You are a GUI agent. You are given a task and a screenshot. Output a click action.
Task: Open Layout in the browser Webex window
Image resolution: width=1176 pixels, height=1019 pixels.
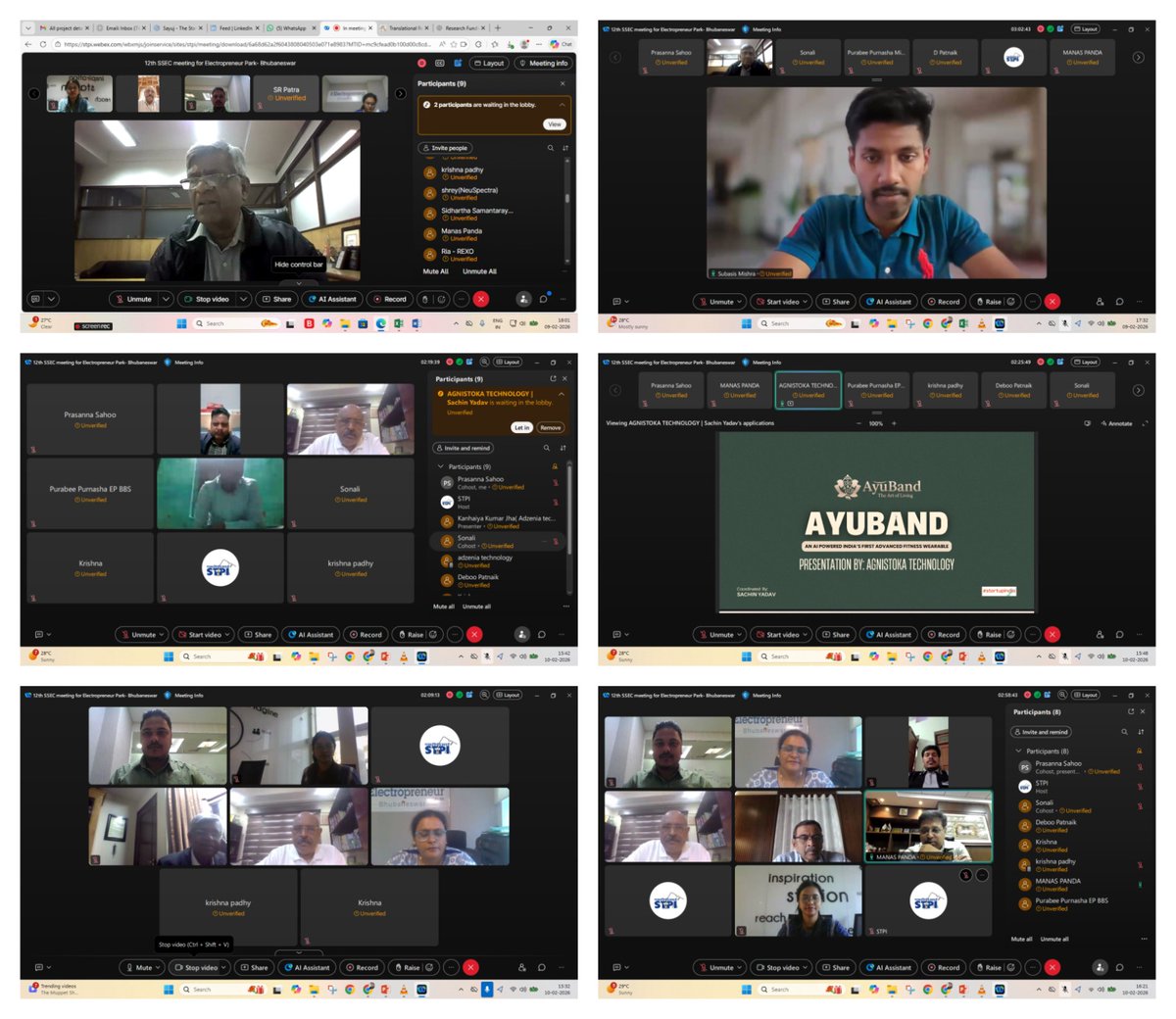(489, 63)
